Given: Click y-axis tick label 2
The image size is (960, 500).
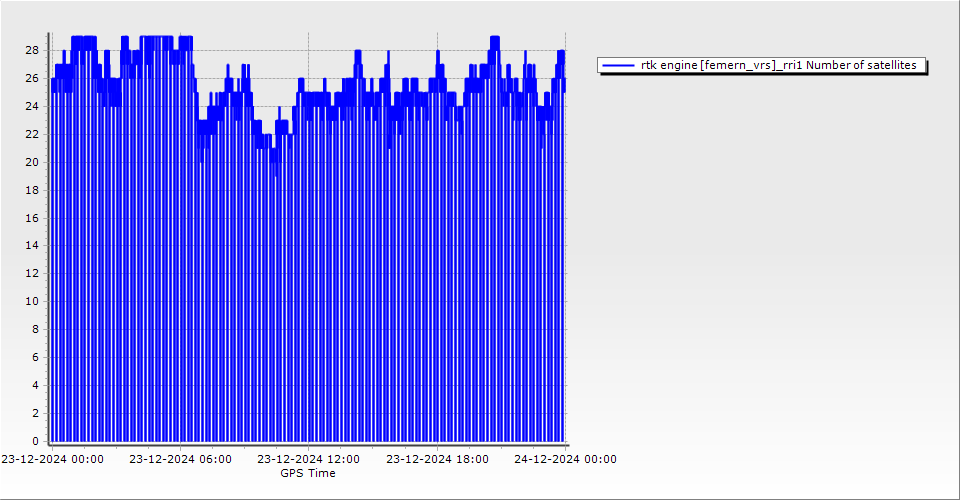Looking at the screenshot, I should [35, 413].
